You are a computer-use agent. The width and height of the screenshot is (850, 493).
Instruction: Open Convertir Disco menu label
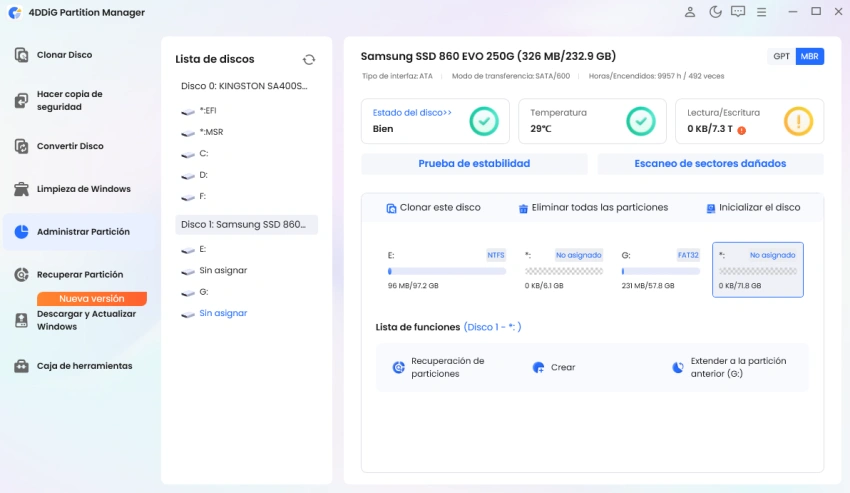coord(70,146)
